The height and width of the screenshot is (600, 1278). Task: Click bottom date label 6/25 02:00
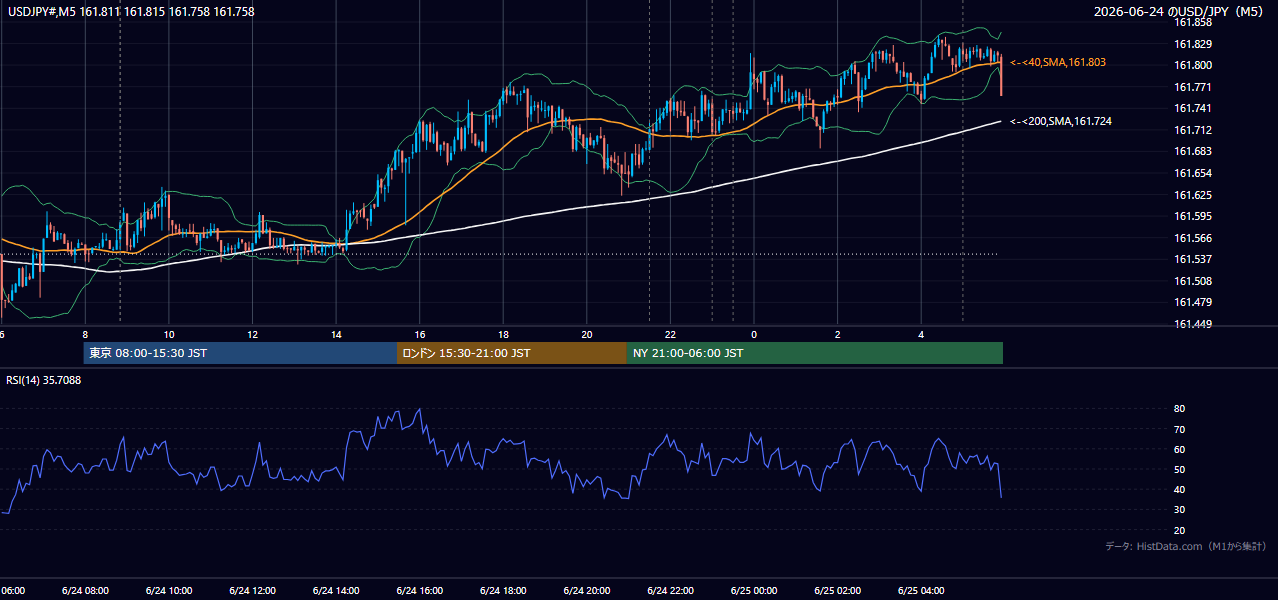pyautogui.click(x=838, y=590)
